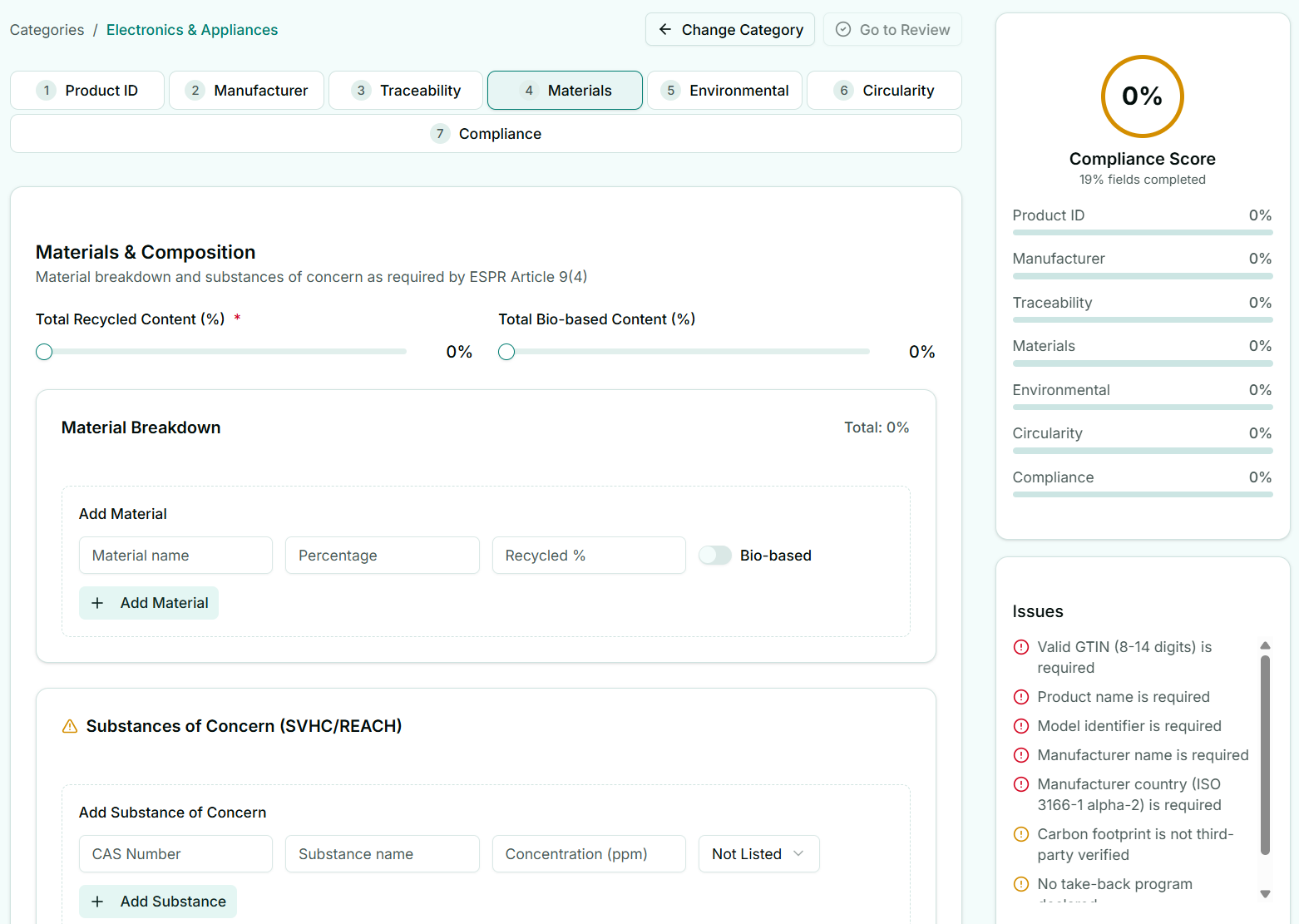
Task: Focus the CAS Number input field
Action: click(x=175, y=854)
